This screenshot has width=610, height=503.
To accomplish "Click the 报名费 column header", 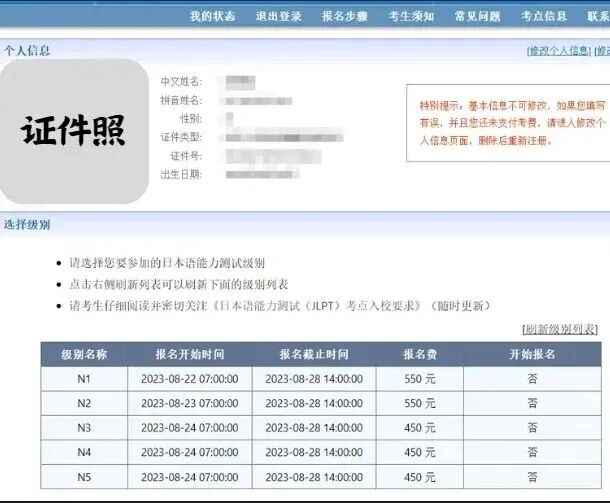I will click(419, 354).
